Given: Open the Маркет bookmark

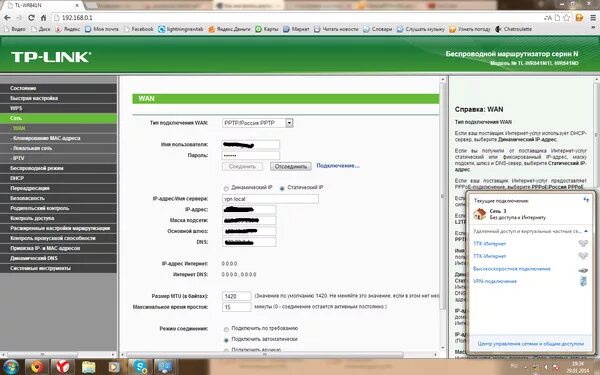Looking at the screenshot, I should [296, 29].
